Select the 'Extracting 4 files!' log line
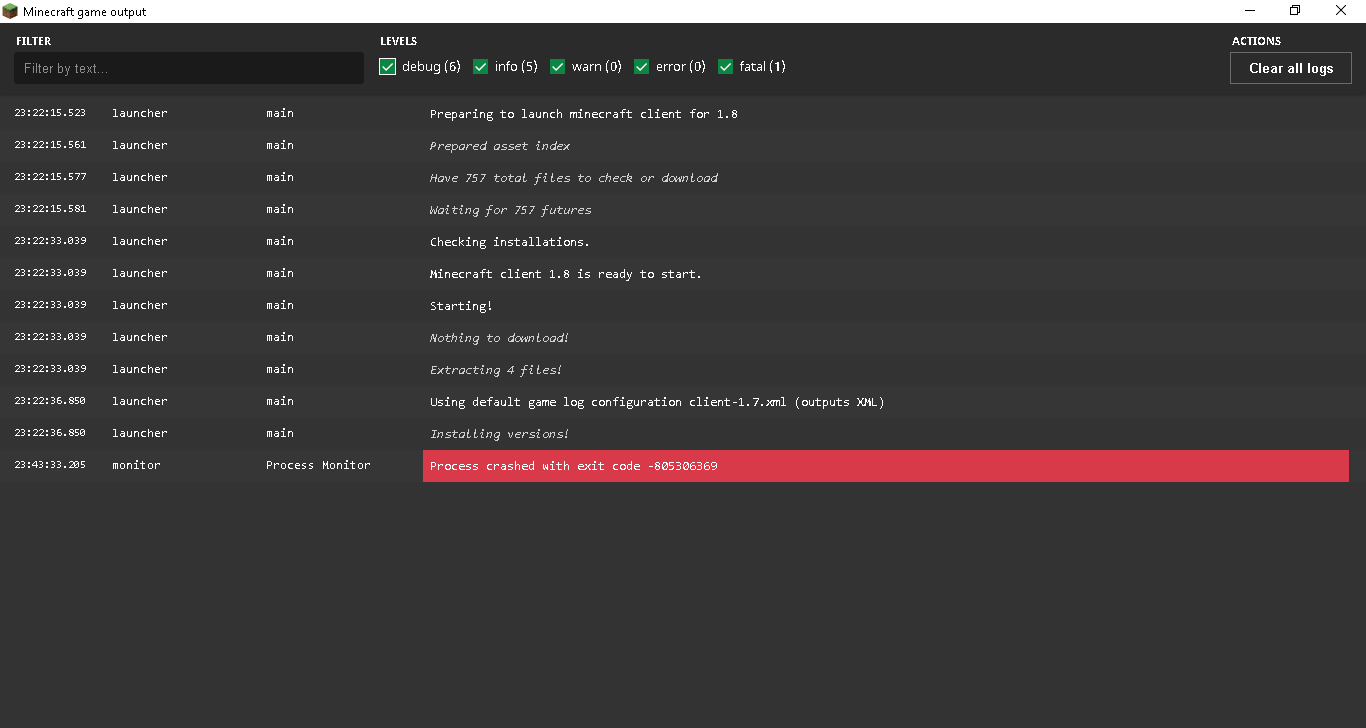 tap(496, 370)
